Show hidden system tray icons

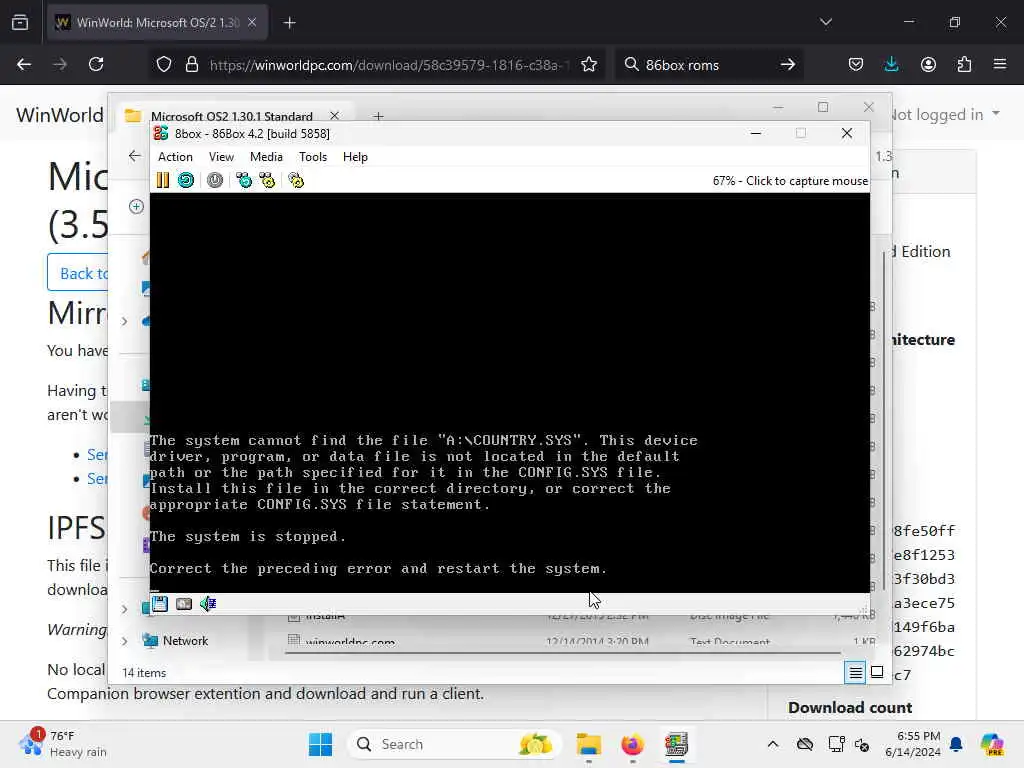(773, 744)
